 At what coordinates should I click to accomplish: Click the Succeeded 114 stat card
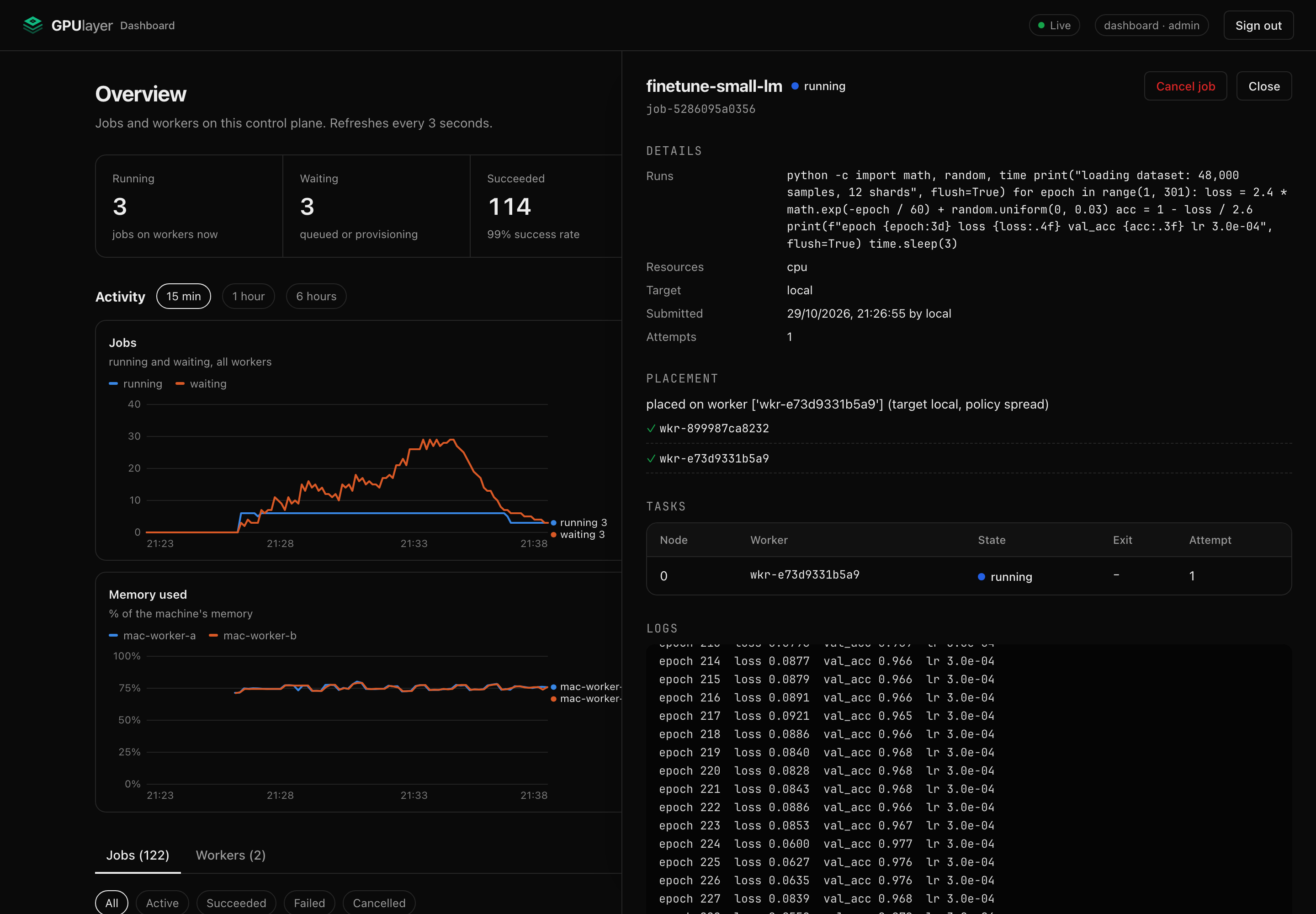click(546, 206)
